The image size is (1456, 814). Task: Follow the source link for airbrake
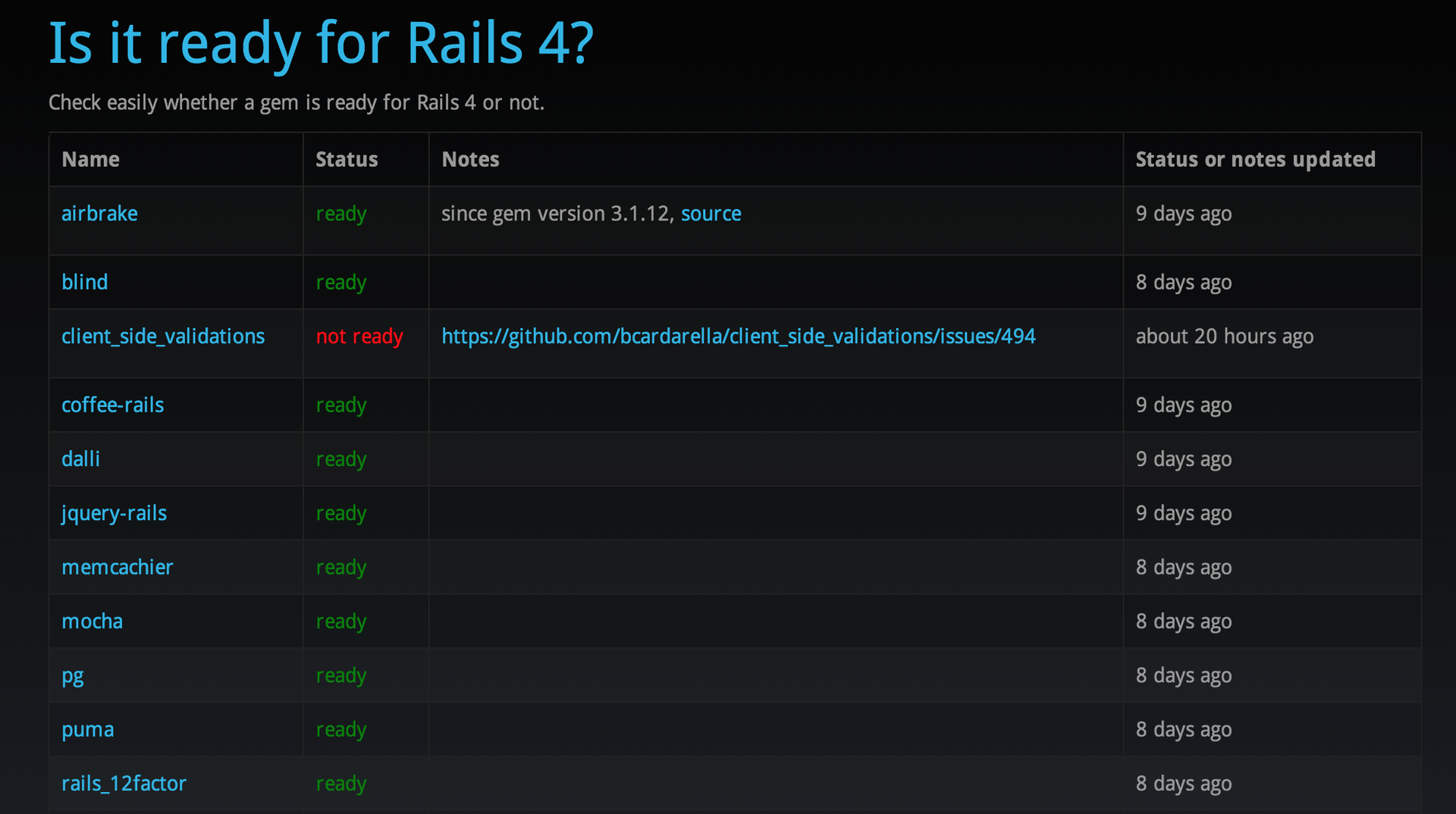711,214
